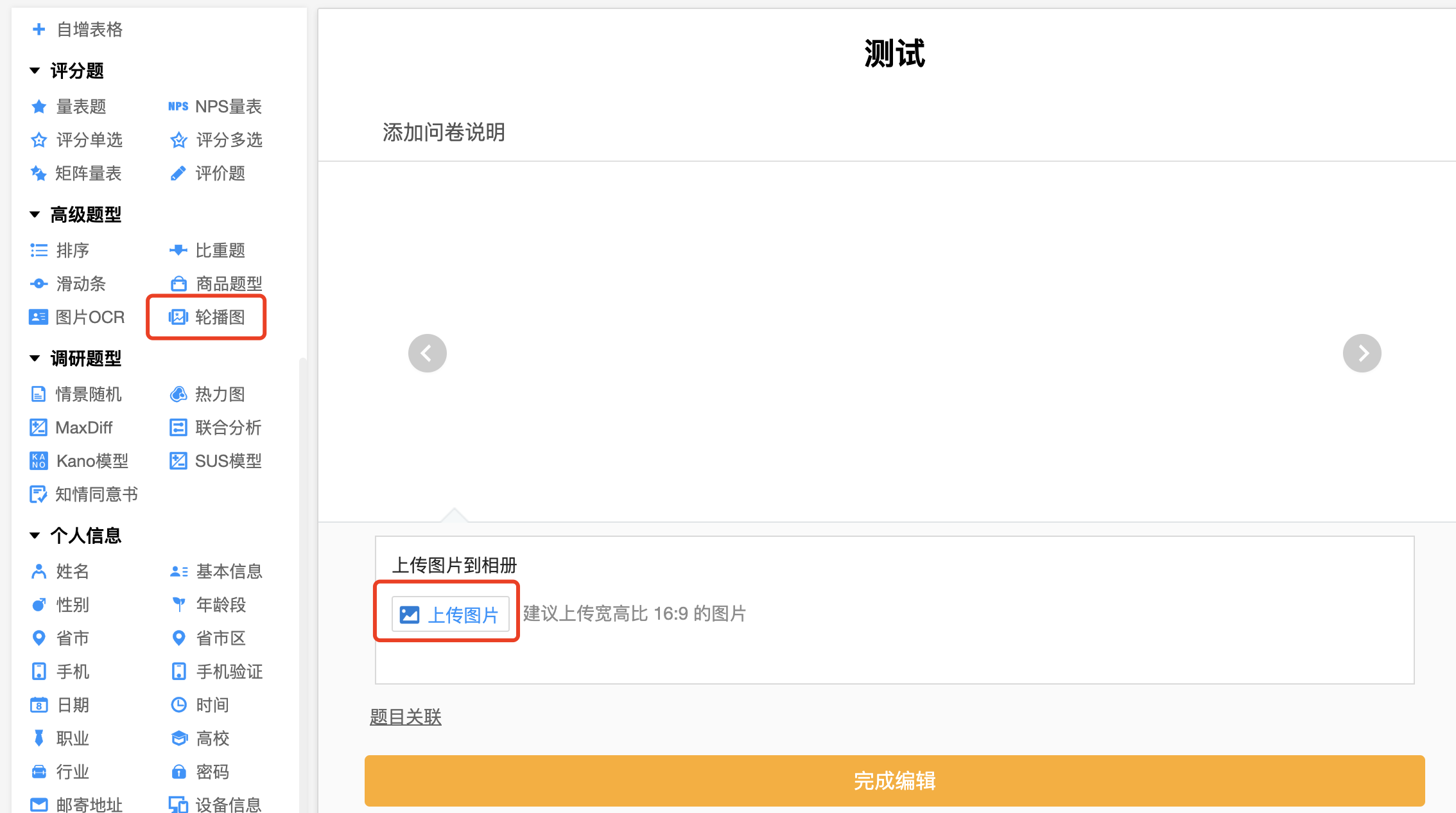Image resolution: width=1456 pixels, height=813 pixels.
Task: Collapse the 高级题型 section
Action: coord(76,214)
